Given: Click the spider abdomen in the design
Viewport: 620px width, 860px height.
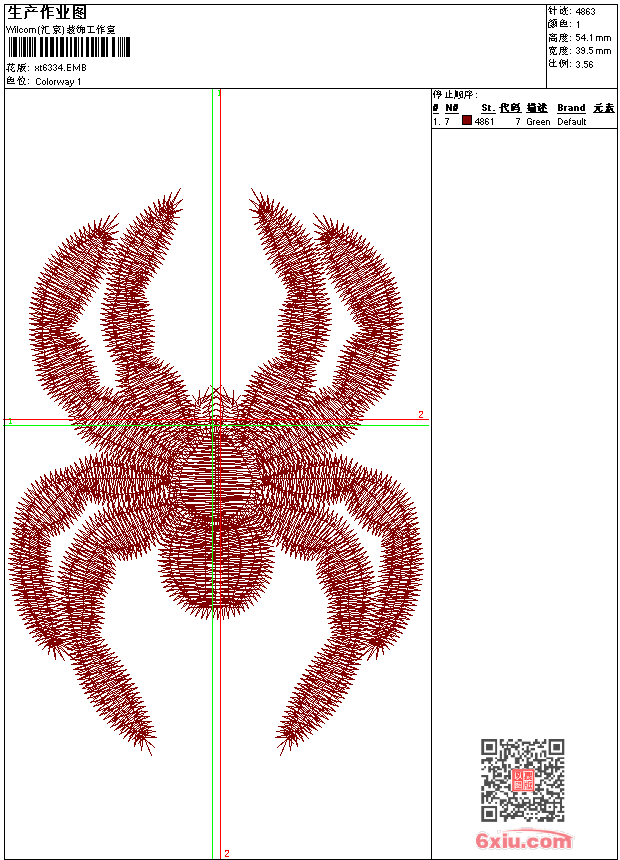Looking at the screenshot, I should coord(214,565).
